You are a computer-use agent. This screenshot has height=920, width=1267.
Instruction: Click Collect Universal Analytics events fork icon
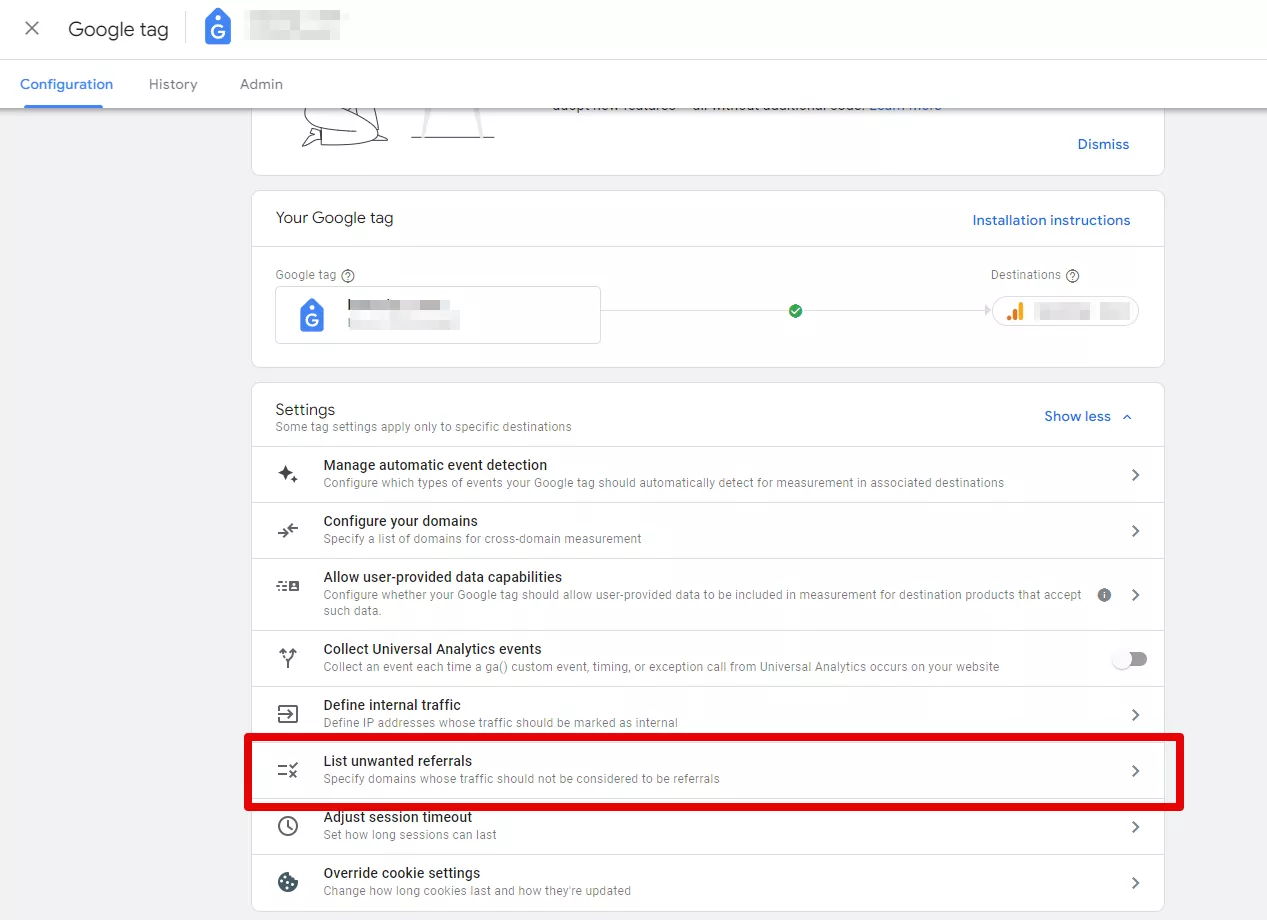[x=288, y=658]
